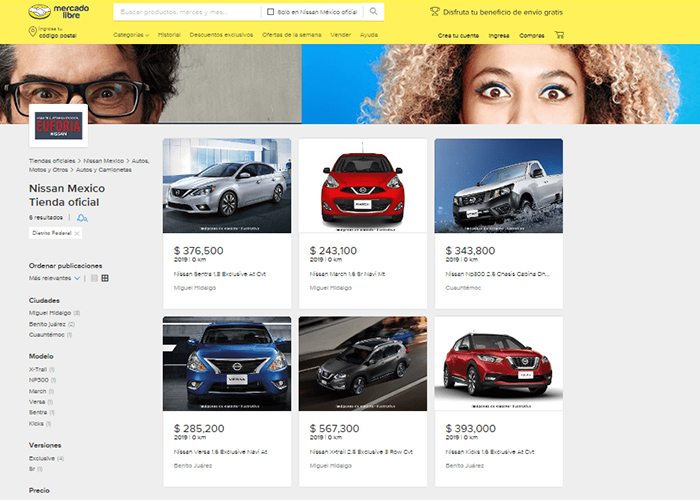Filter by model March

pos(41,392)
